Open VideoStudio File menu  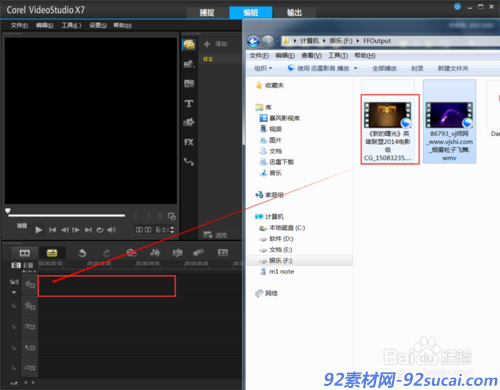tap(19, 25)
